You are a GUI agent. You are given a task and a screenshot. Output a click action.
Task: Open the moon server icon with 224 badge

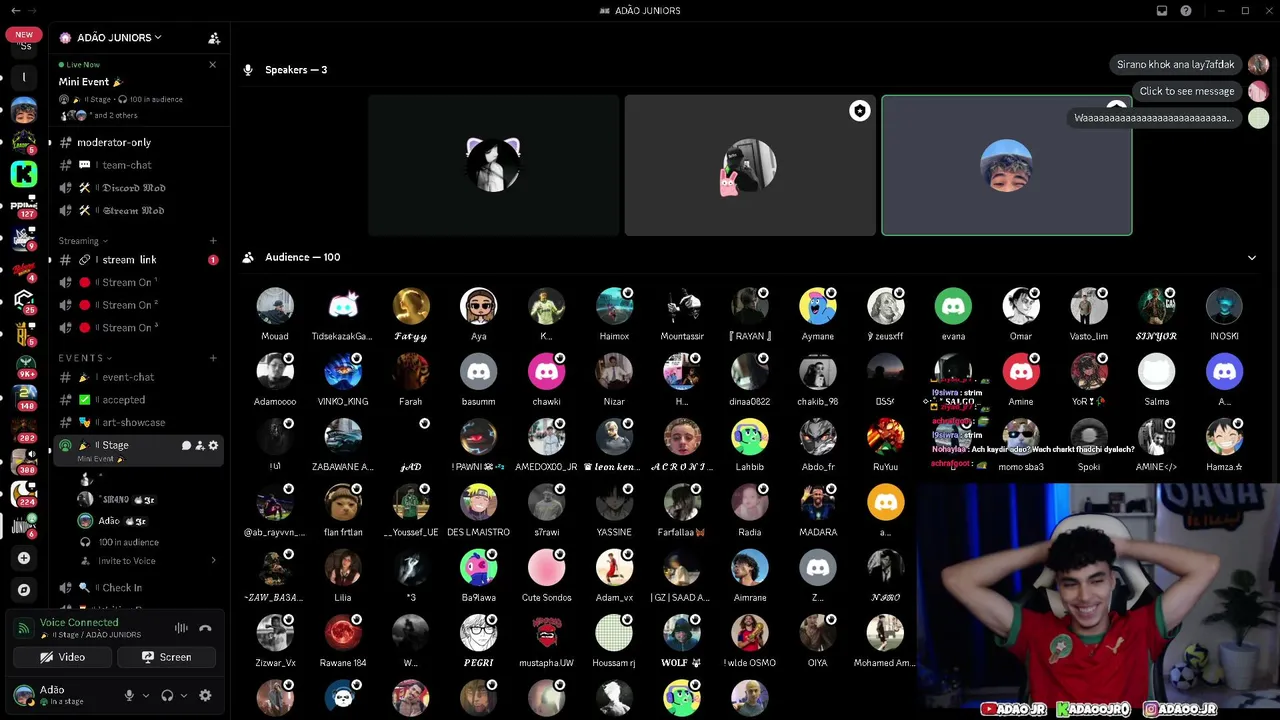click(x=24, y=493)
